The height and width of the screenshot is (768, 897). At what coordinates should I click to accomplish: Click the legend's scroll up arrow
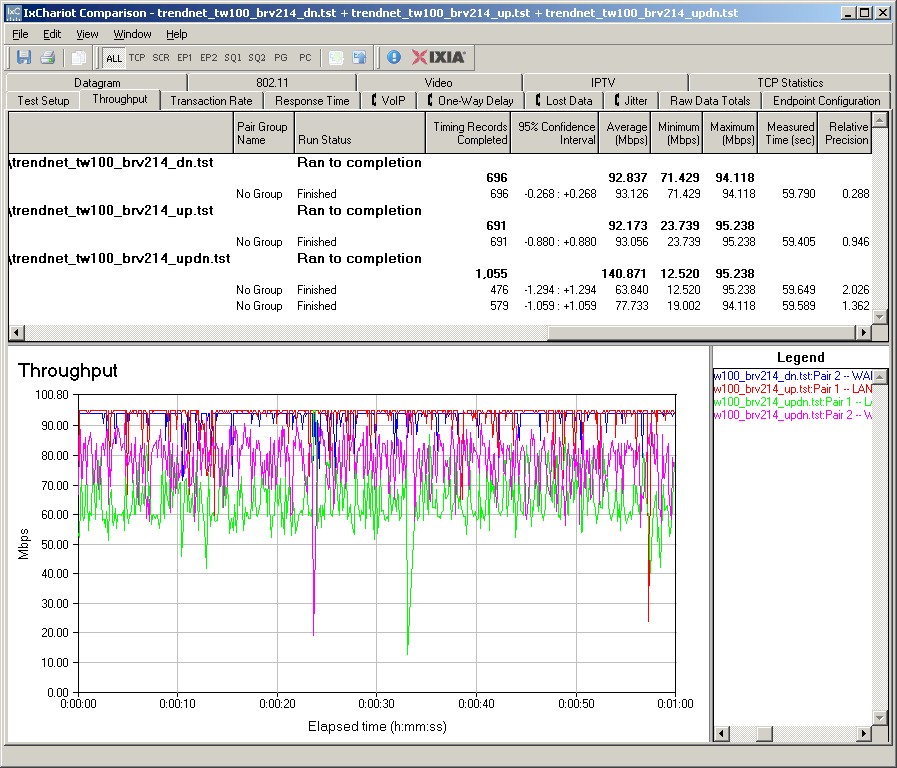pyautogui.click(x=880, y=376)
